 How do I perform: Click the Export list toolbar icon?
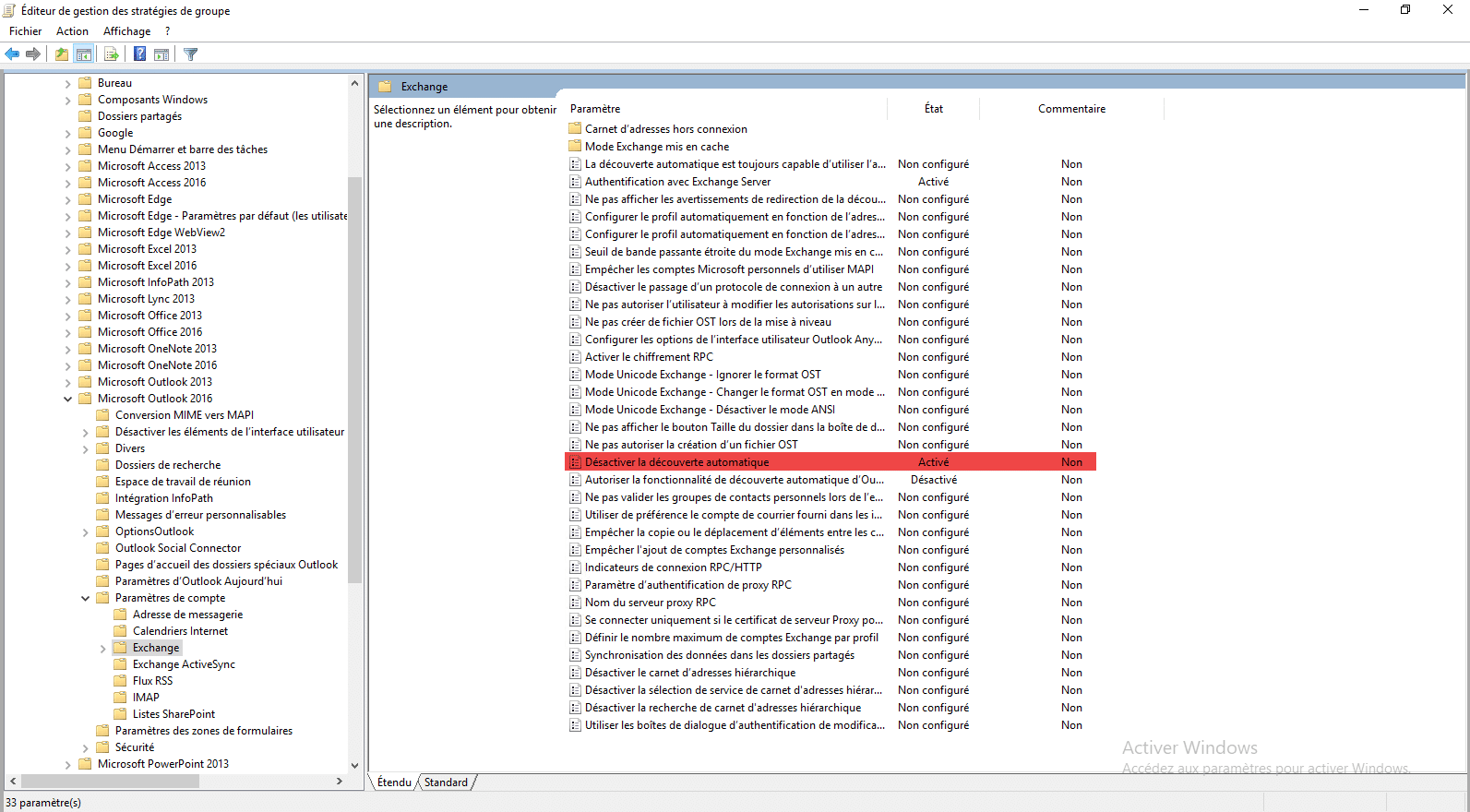pyautogui.click(x=112, y=54)
